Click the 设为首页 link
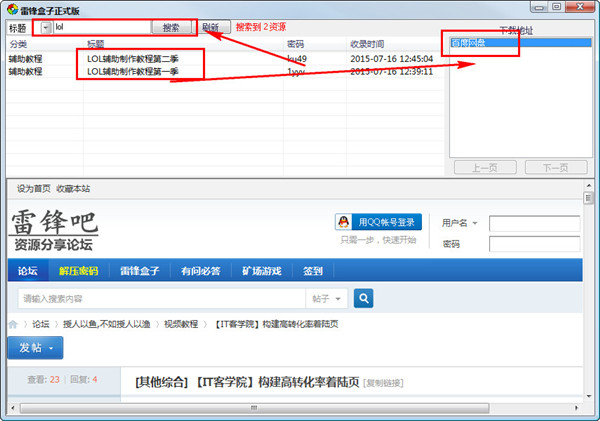 [33, 189]
